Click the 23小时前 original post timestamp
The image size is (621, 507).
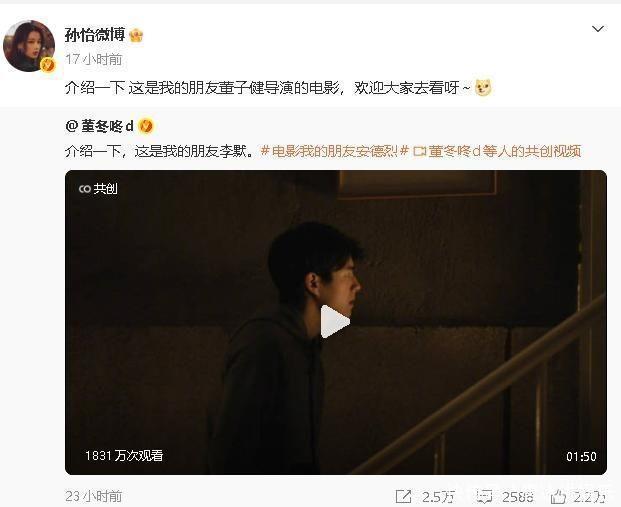coord(93,496)
